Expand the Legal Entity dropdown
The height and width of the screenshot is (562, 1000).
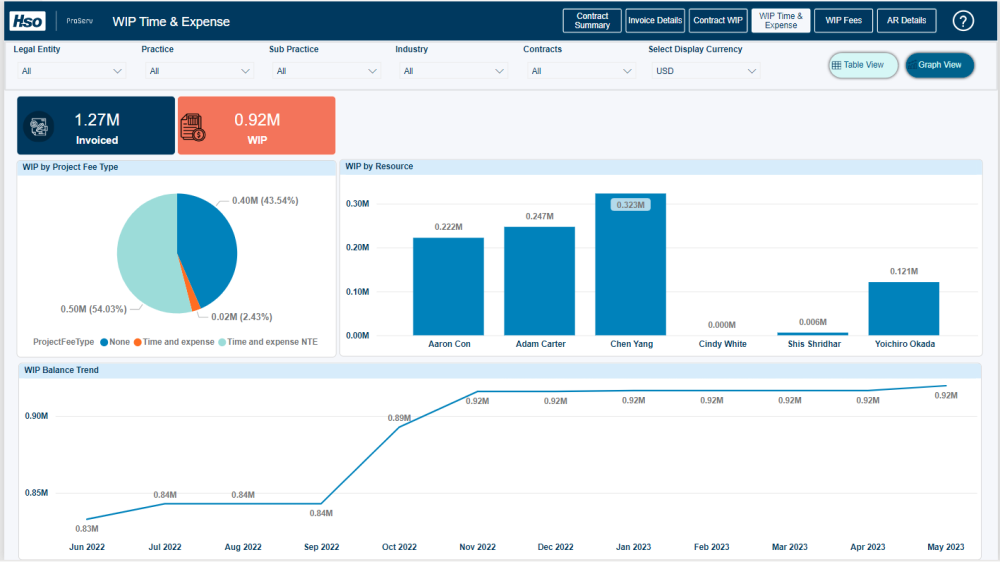click(x=71, y=71)
